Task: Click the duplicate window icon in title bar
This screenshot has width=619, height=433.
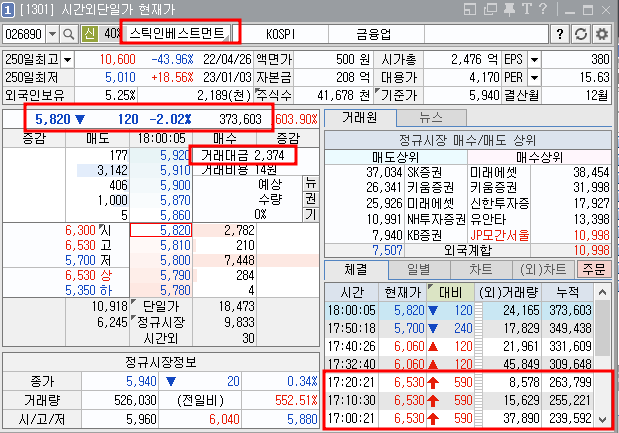Action: point(490,9)
